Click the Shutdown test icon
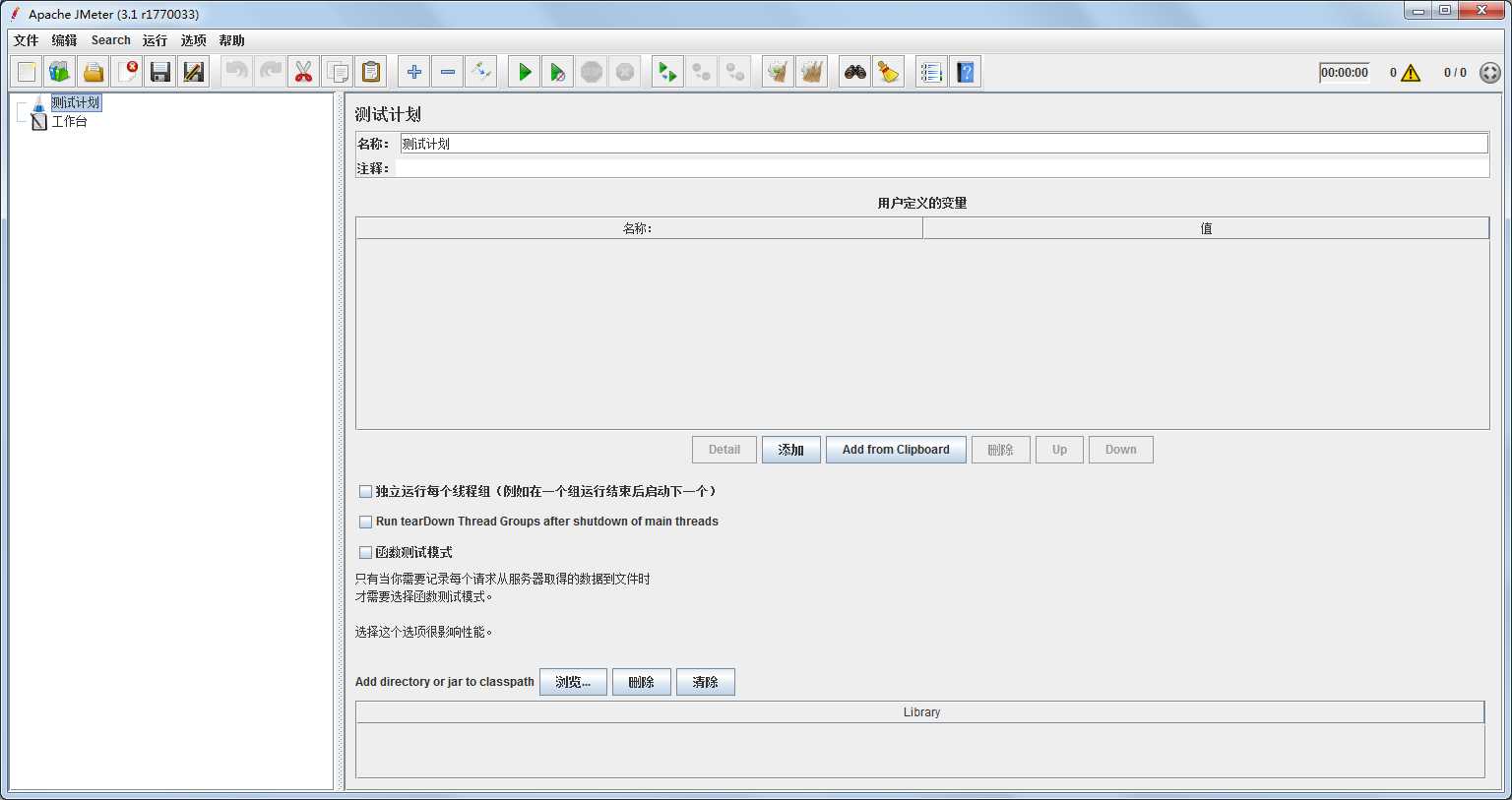This screenshot has height=800, width=1512. (x=625, y=72)
